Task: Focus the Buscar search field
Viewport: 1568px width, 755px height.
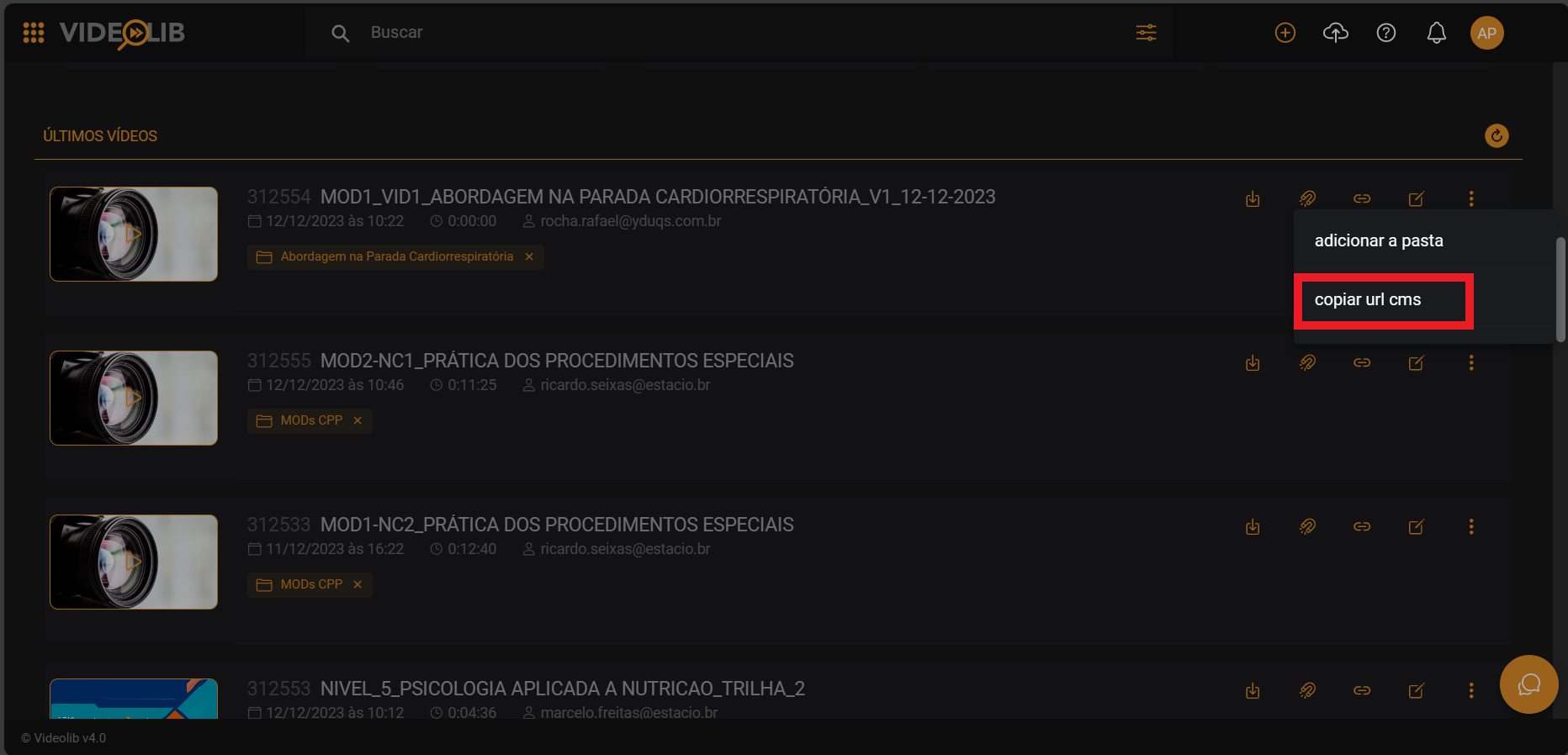Action: point(740,33)
